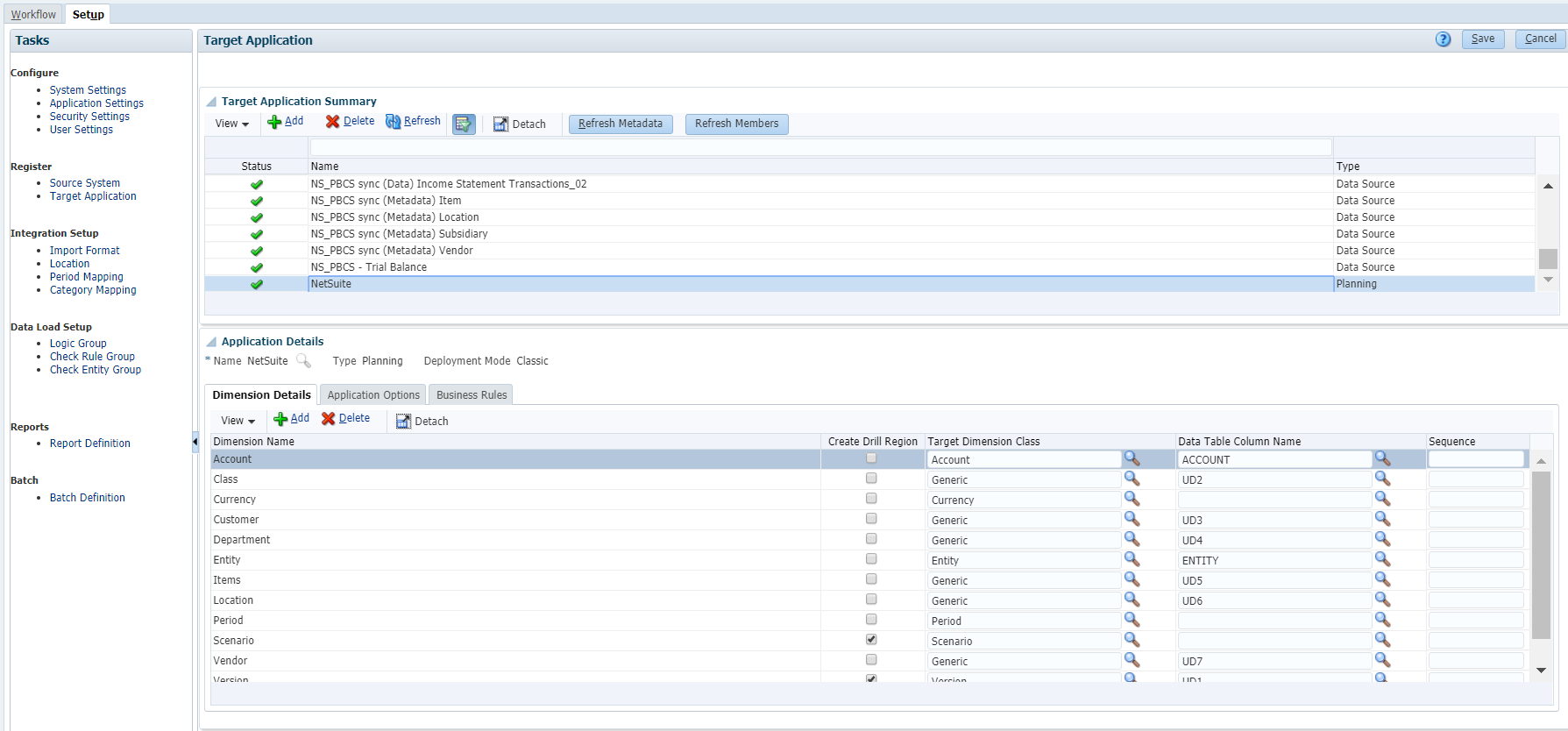Open the View dropdown in Target Application Summary
This screenshot has width=1568, height=731.
232,124
